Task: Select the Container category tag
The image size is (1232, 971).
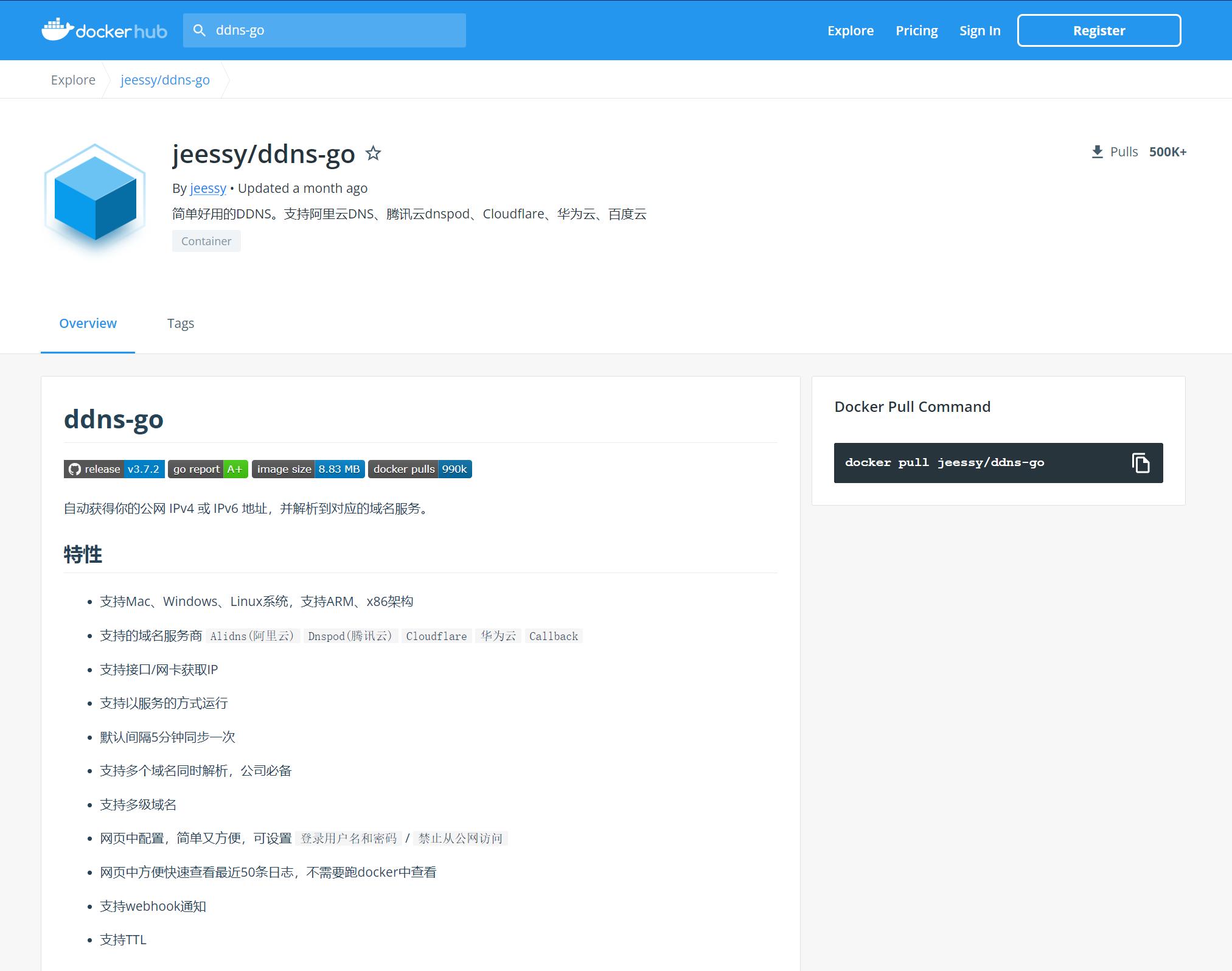Action: coord(206,240)
